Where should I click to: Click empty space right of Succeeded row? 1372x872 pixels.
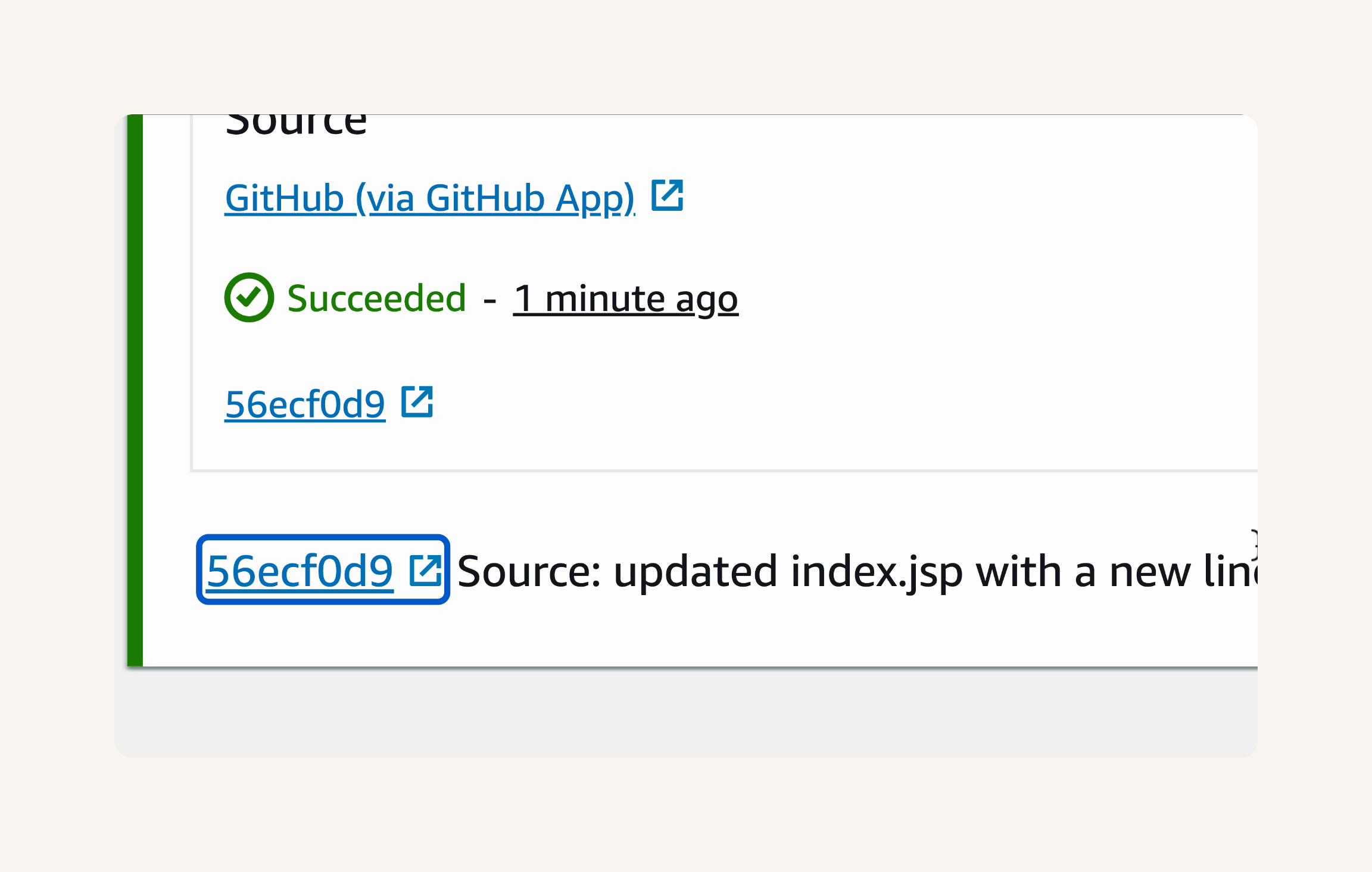pos(998,298)
